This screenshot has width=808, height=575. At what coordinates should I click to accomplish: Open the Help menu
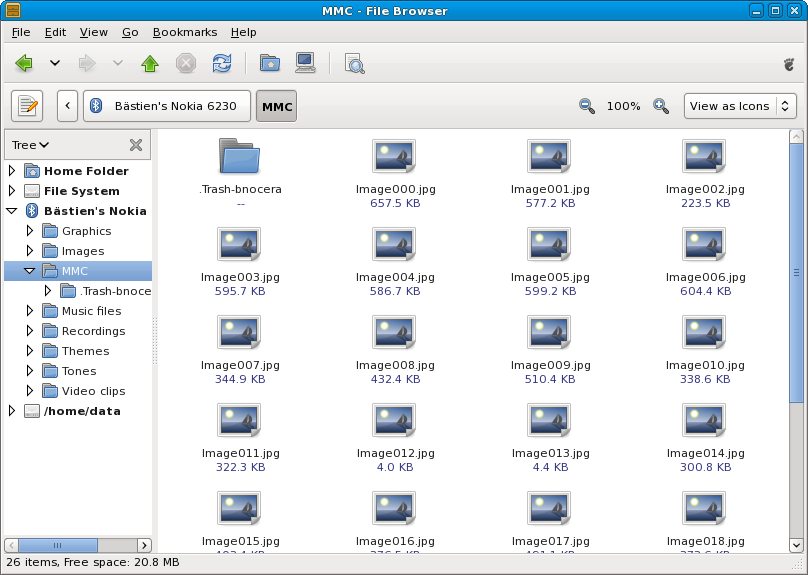click(x=244, y=32)
